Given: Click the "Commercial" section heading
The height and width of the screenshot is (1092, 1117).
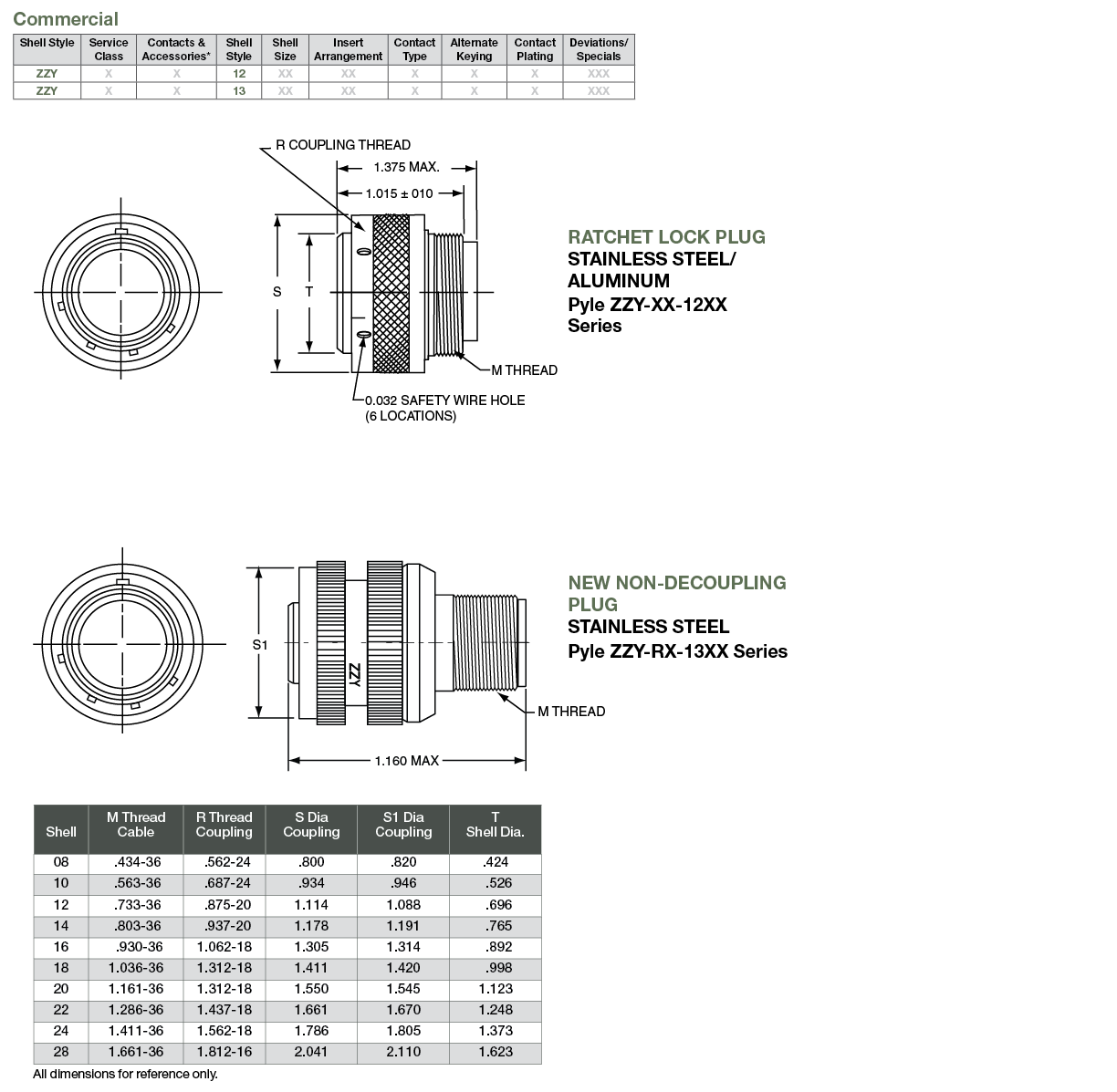Looking at the screenshot, I should [66, 19].
